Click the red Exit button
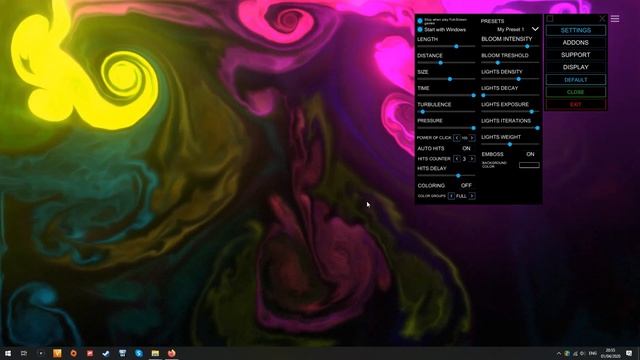Image resolution: width=640 pixels, height=360 pixels. pyautogui.click(x=576, y=104)
